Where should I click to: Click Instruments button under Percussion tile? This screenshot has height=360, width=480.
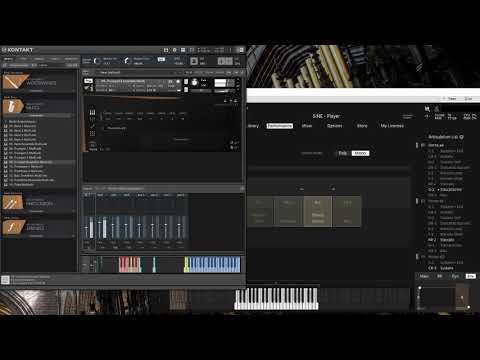coord(37,211)
